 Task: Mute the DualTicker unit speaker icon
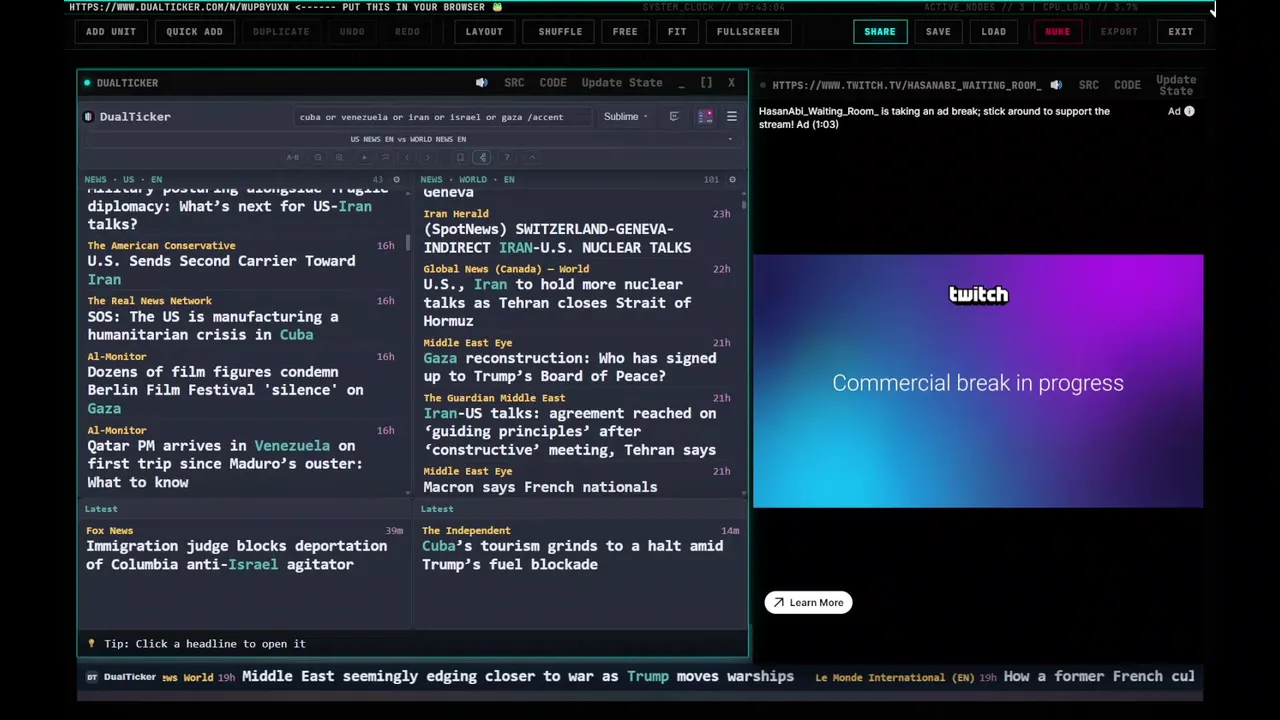(481, 83)
